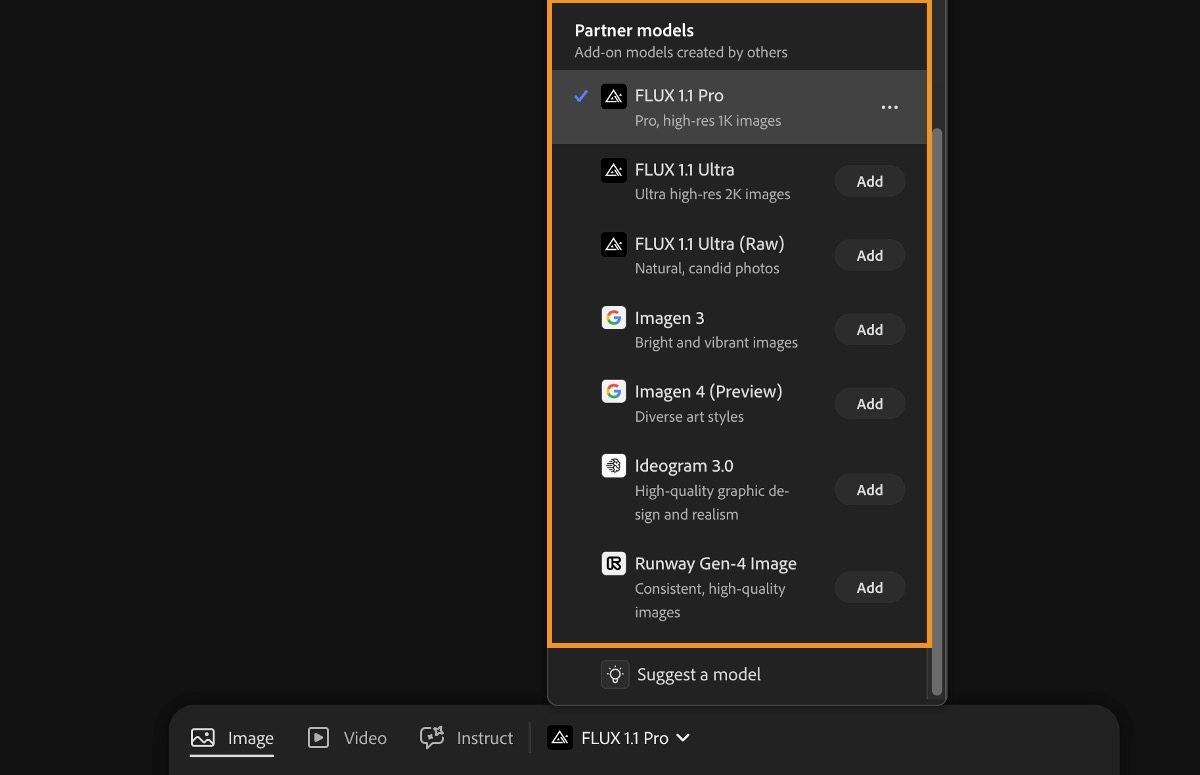Add the Runway Gen-4 Image model
Viewport: 1200px width, 775px height.
click(x=869, y=588)
